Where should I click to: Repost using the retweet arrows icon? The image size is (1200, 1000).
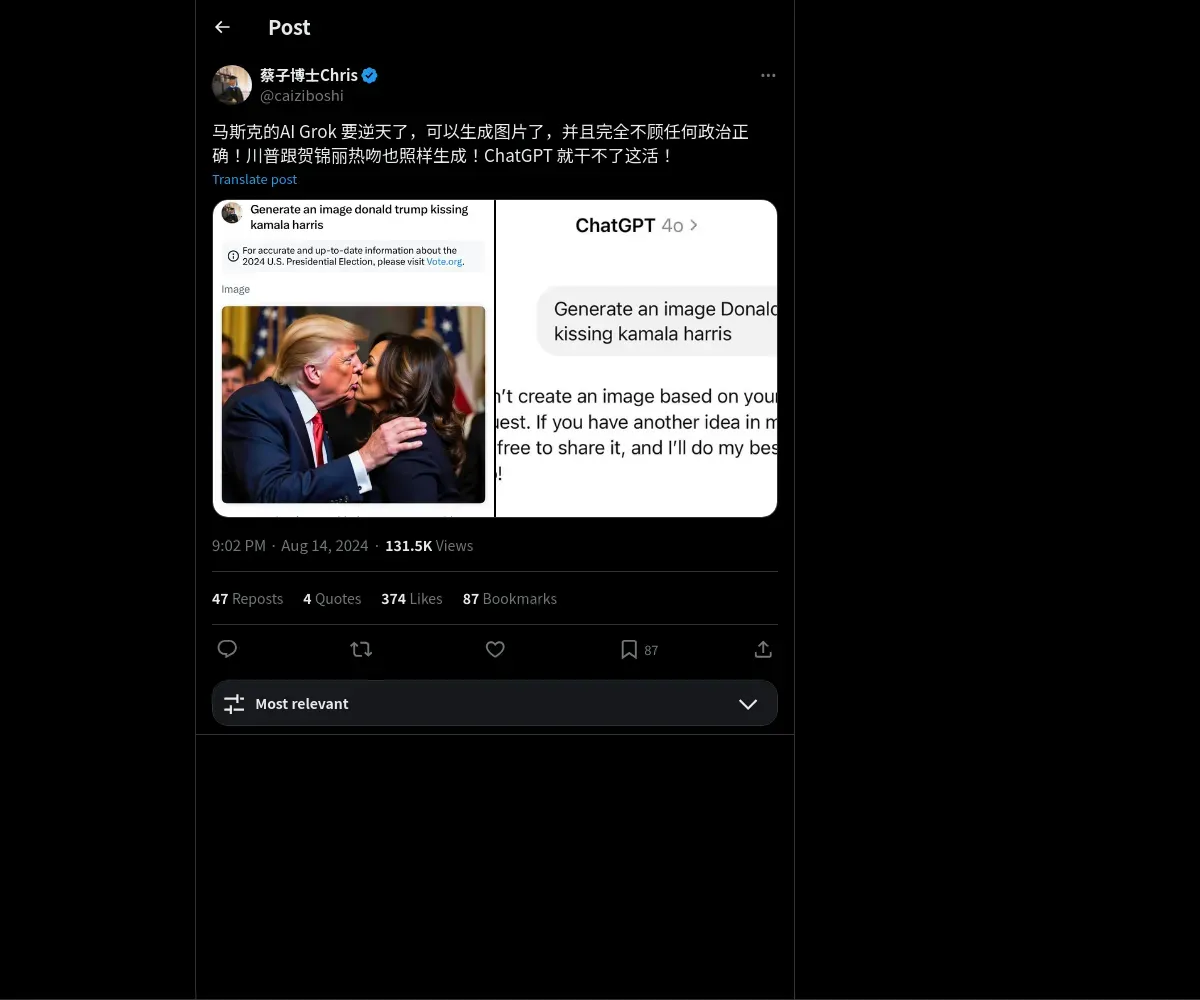pos(361,649)
